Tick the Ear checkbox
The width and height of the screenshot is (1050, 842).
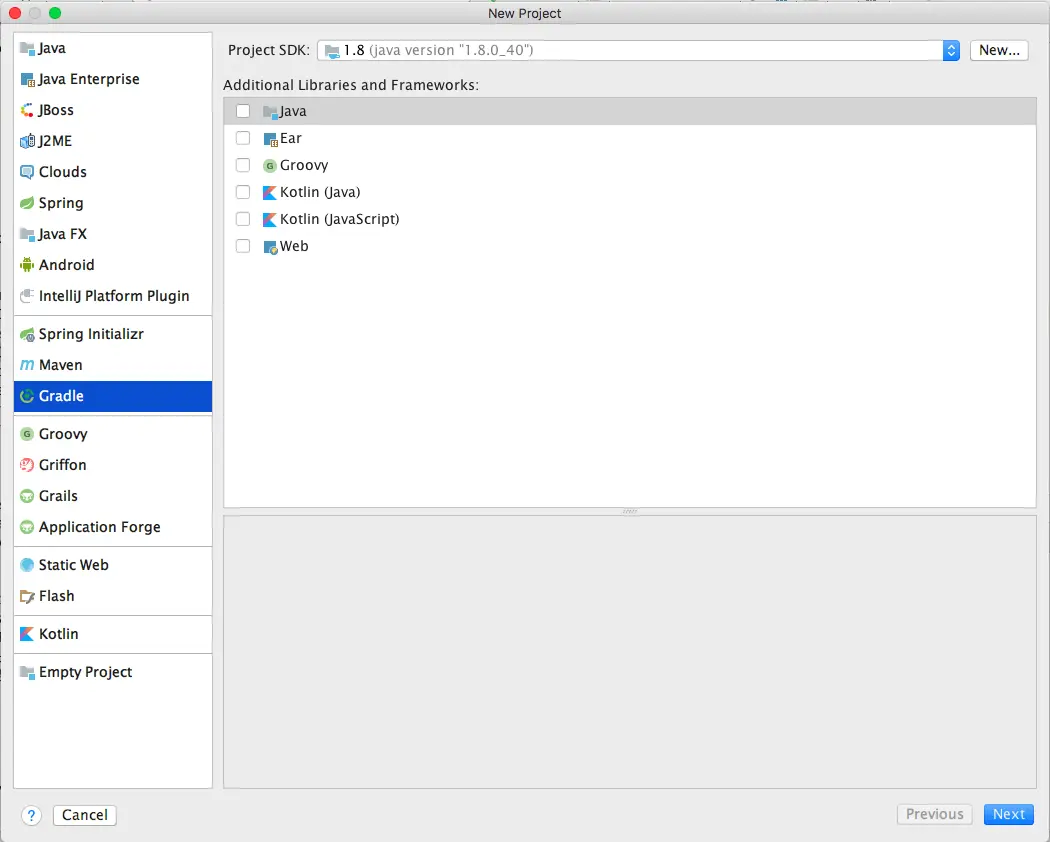243,138
